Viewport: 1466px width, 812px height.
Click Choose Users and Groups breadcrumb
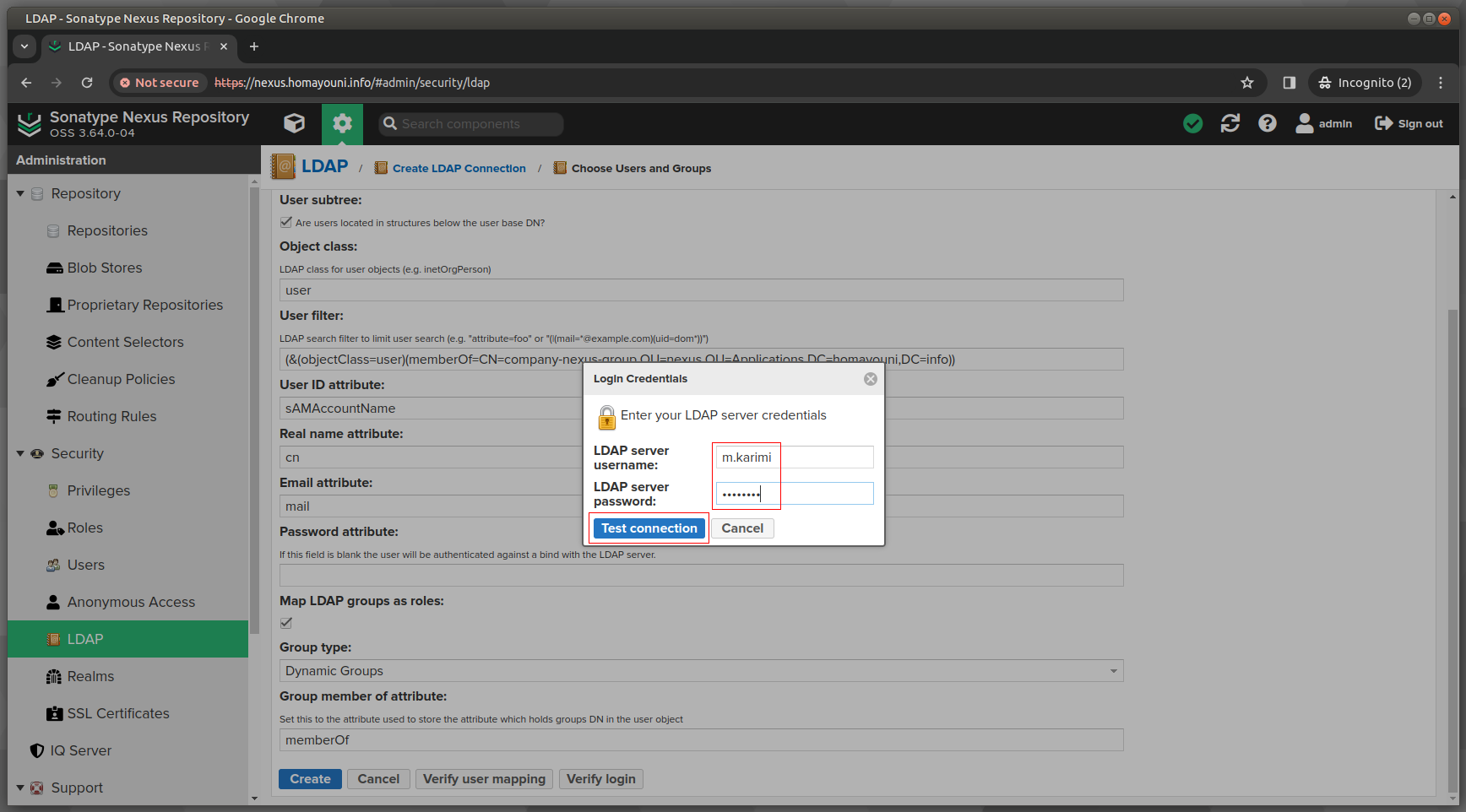[641, 168]
